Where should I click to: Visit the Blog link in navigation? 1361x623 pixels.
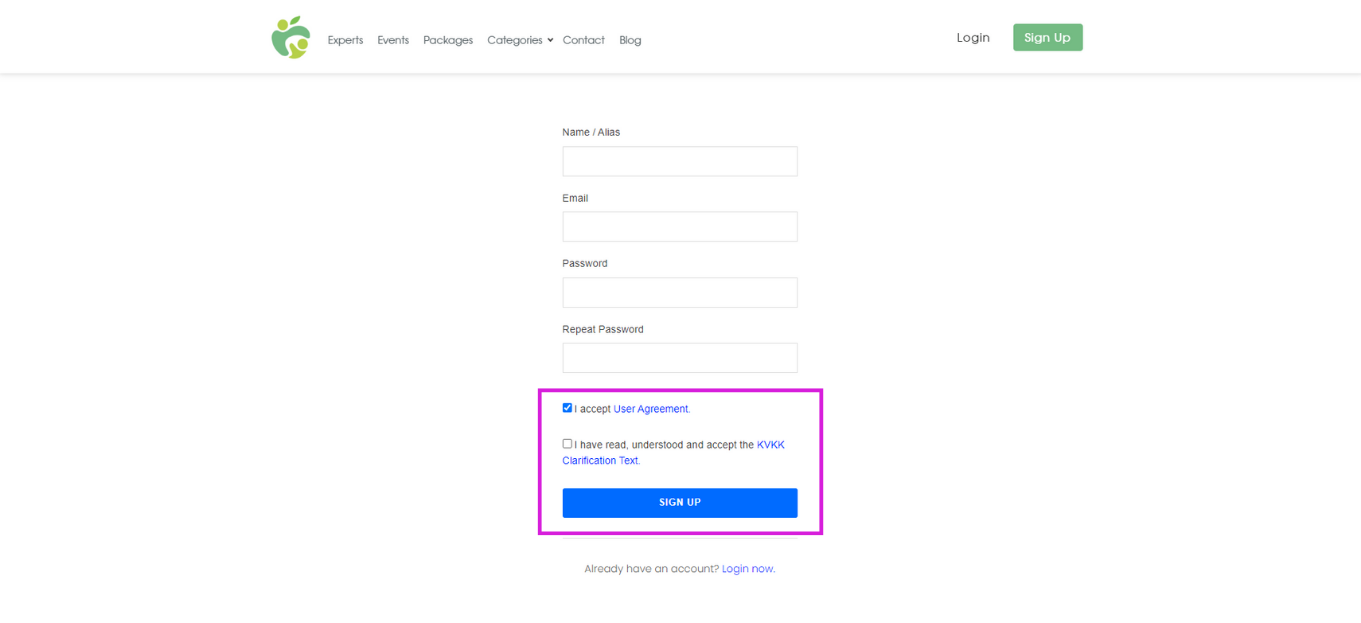click(x=630, y=40)
